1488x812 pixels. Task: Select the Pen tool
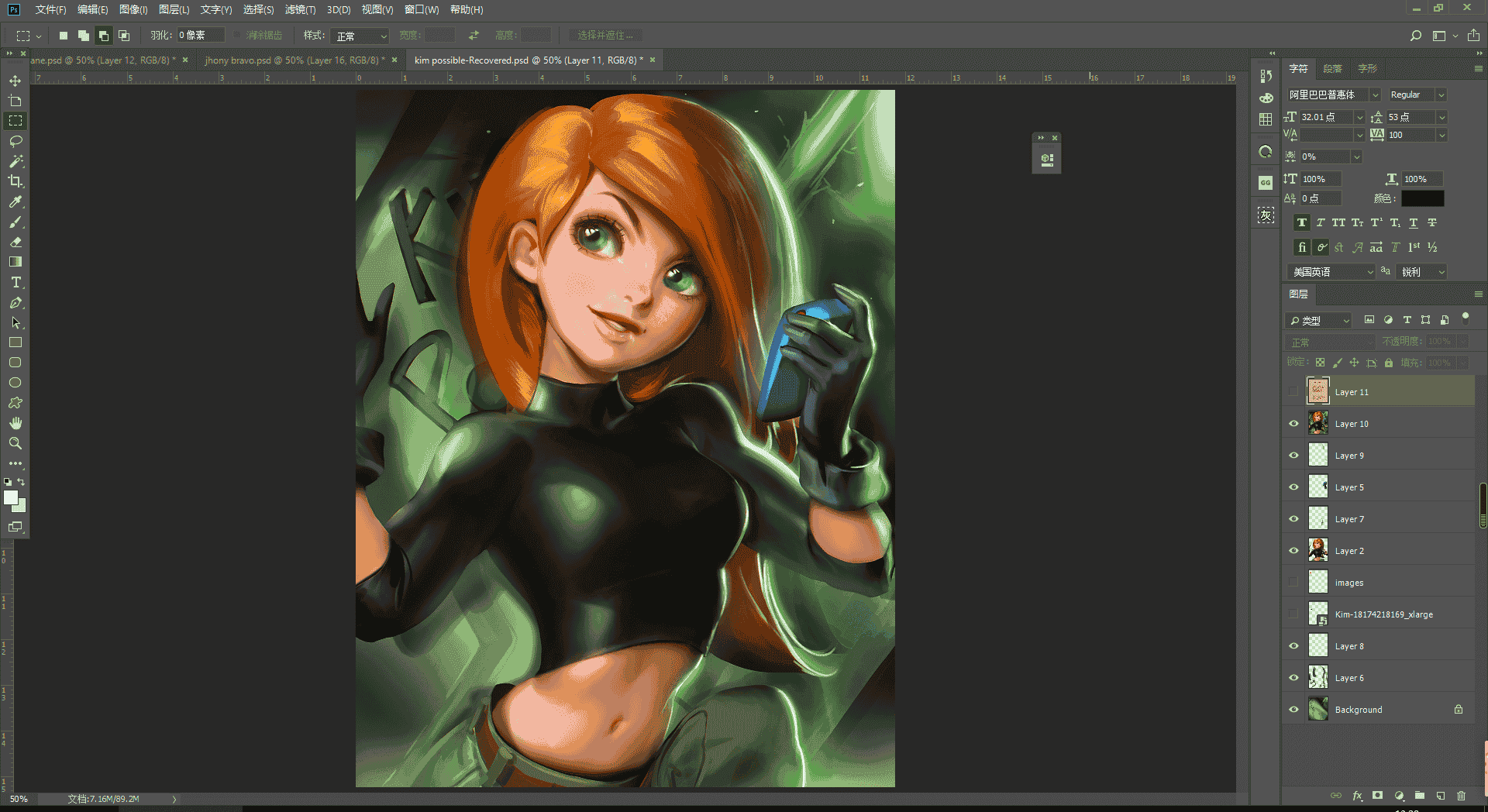click(15, 302)
